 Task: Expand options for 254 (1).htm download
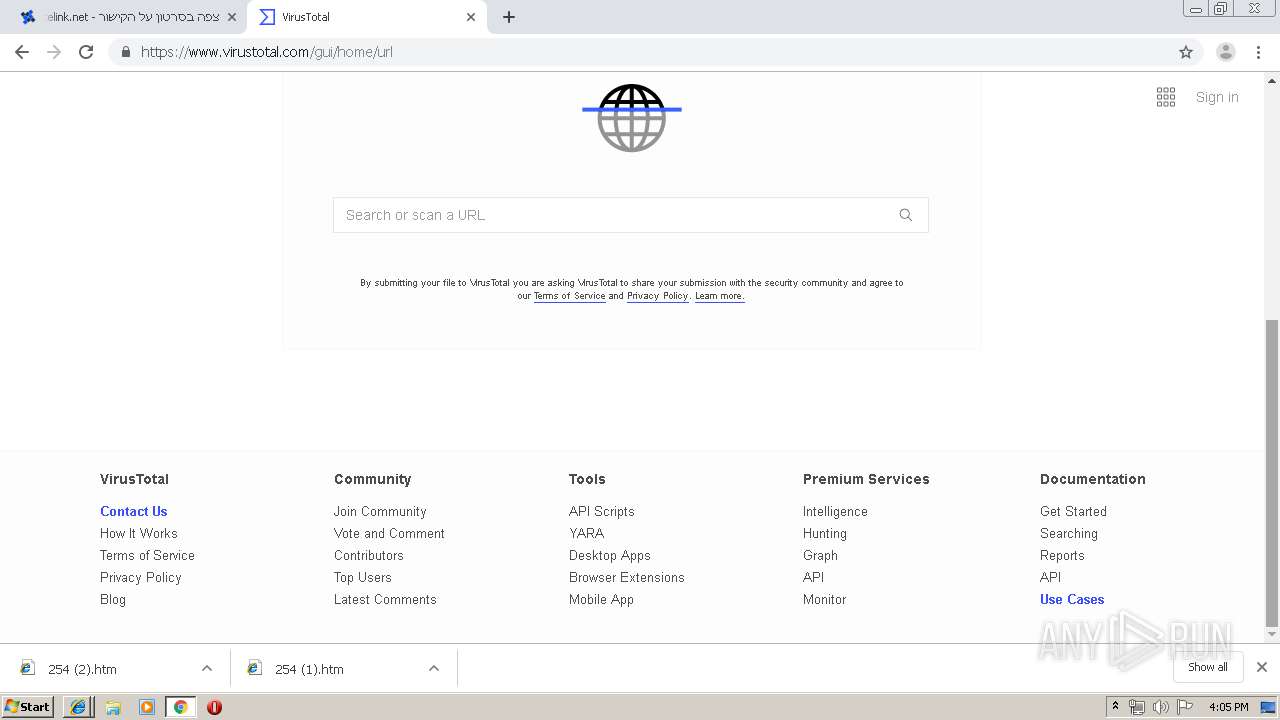[x=434, y=668]
